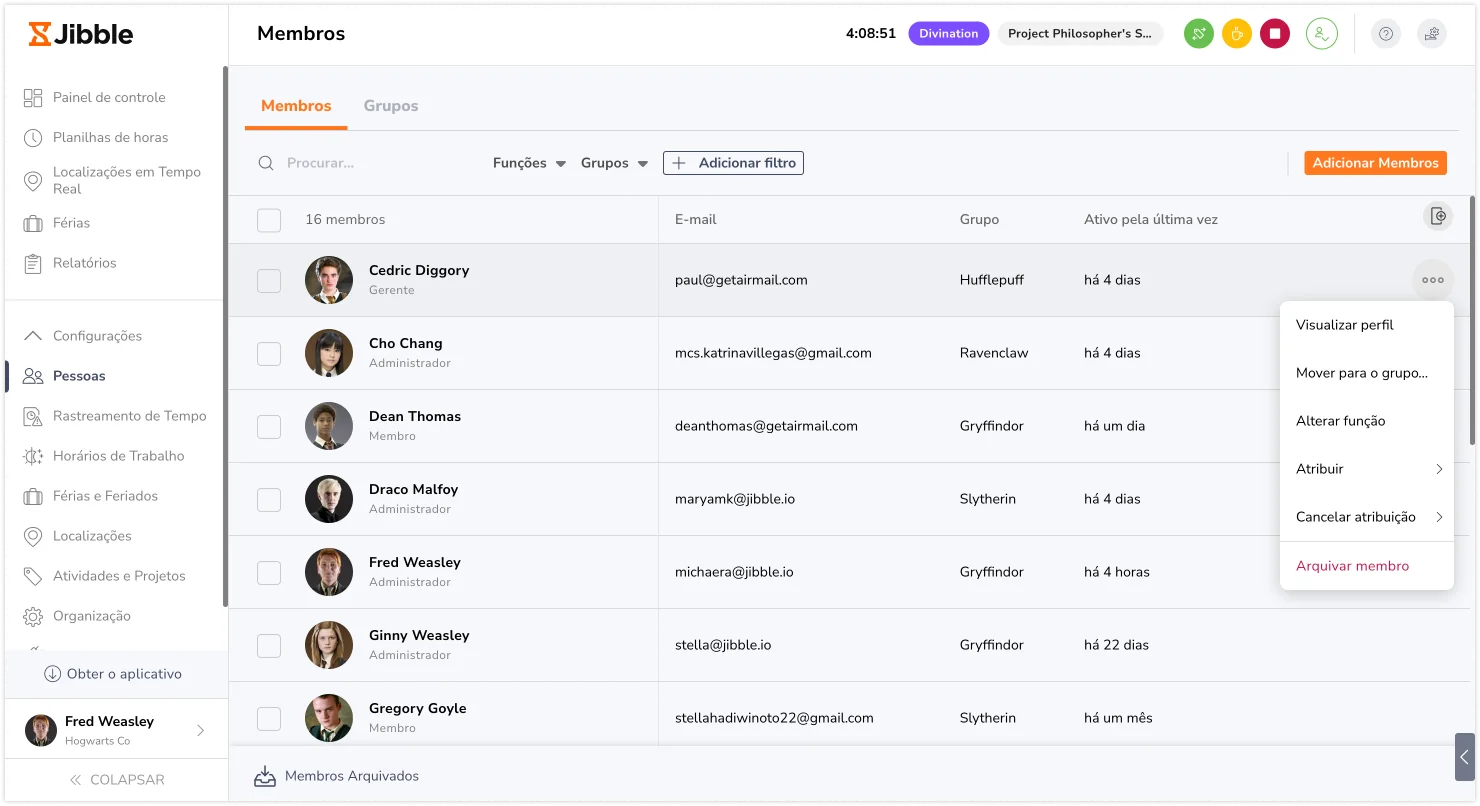Expand Atribuir submenu
This screenshot has width=1480, height=806.
point(1367,469)
